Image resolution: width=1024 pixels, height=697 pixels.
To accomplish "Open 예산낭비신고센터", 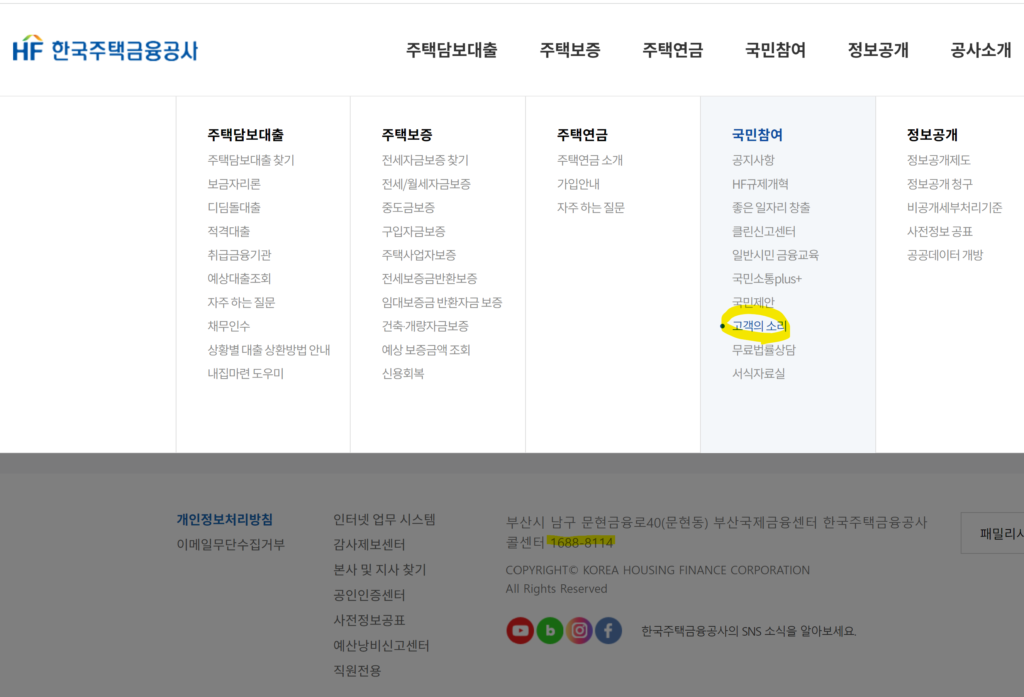I will [x=381, y=645].
